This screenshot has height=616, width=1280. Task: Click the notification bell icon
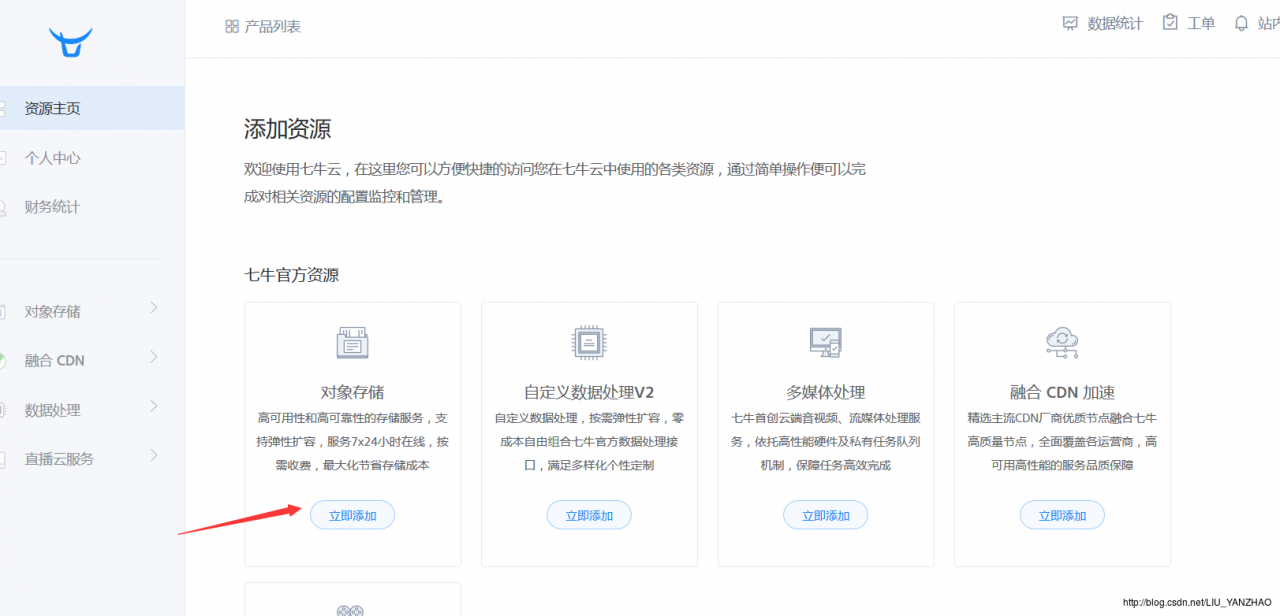[1241, 23]
